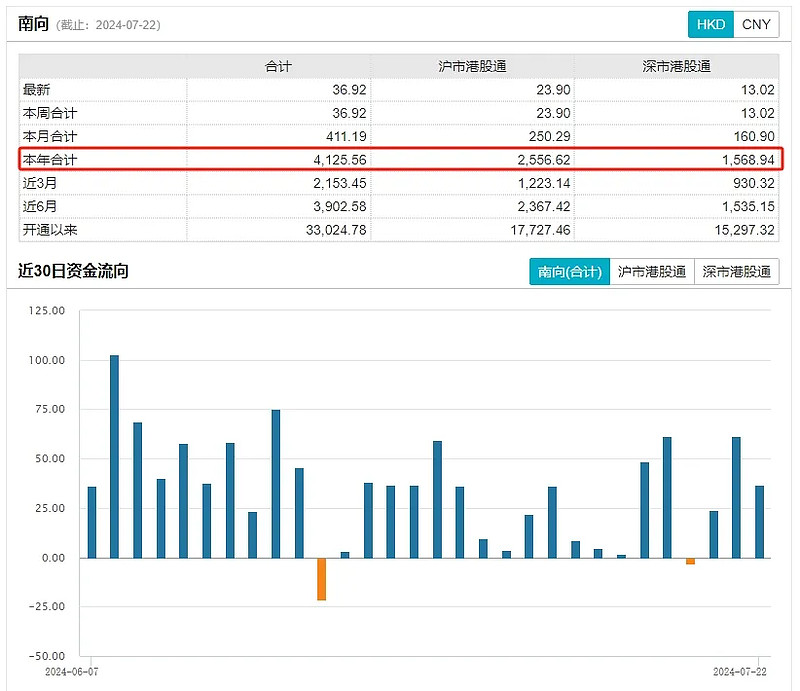The image size is (800, 691).
Task: Click the 开通以来 row label
Action: pyautogui.click(x=49, y=230)
